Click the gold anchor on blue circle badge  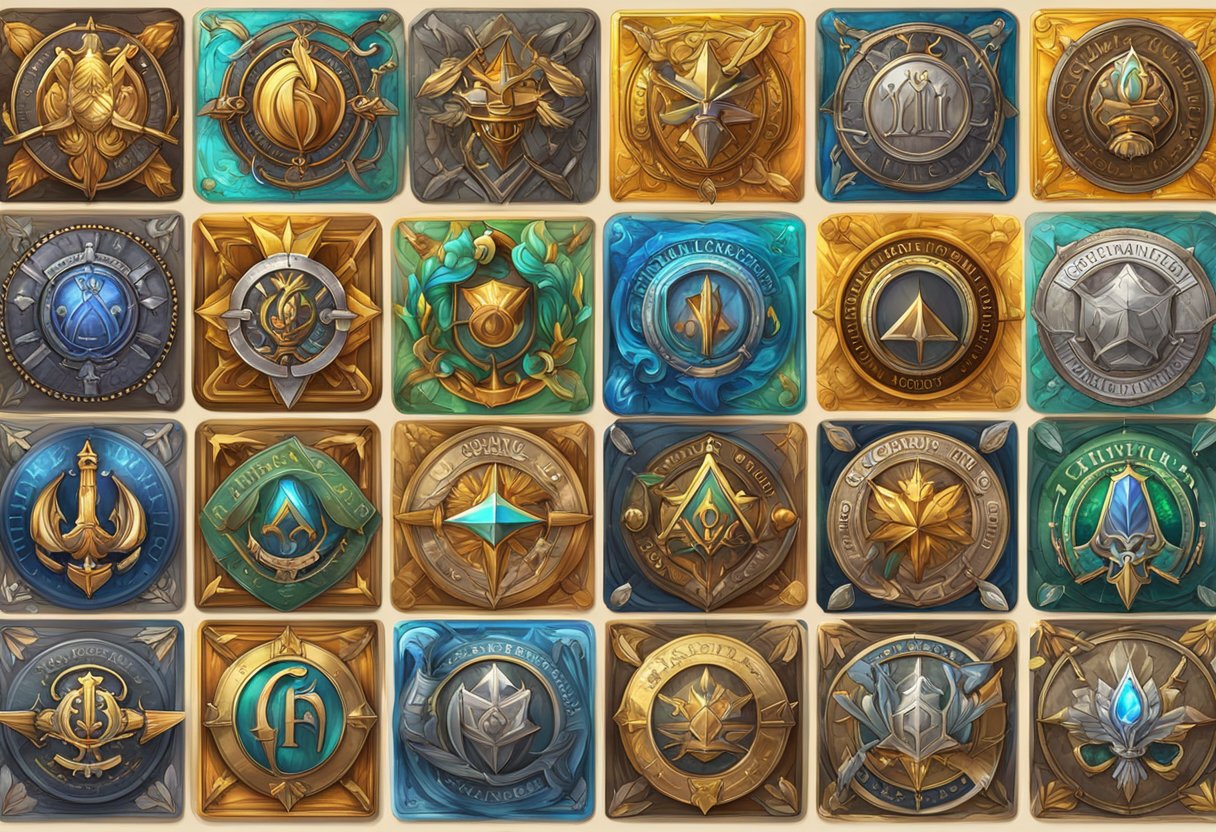pos(90,515)
